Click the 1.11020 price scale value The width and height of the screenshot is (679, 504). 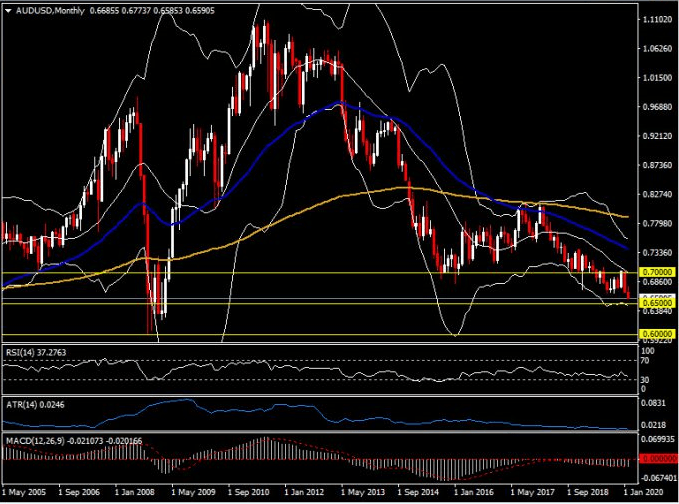[657, 19]
